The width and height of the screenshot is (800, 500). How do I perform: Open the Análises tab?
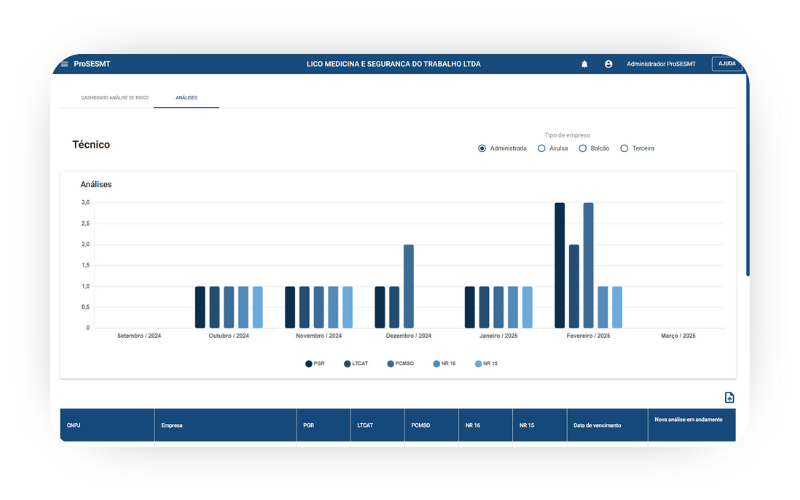point(186,98)
